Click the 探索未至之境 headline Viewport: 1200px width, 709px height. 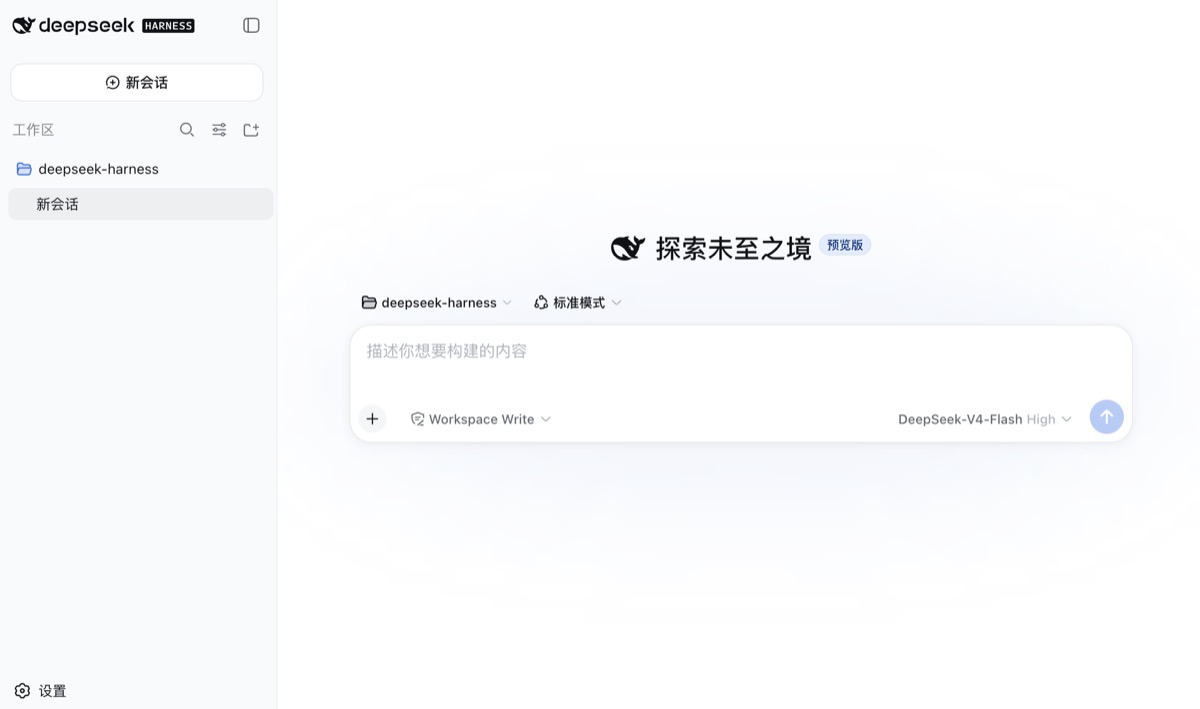point(733,248)
